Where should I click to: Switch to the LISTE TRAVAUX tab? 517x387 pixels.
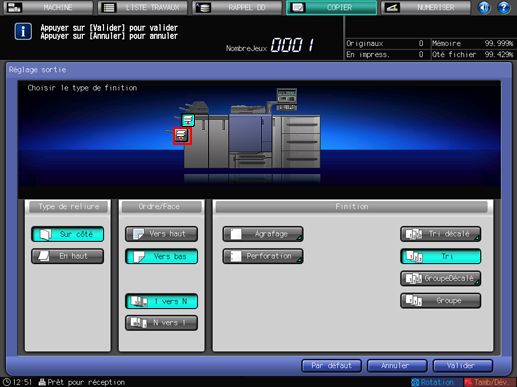point(143,7)
